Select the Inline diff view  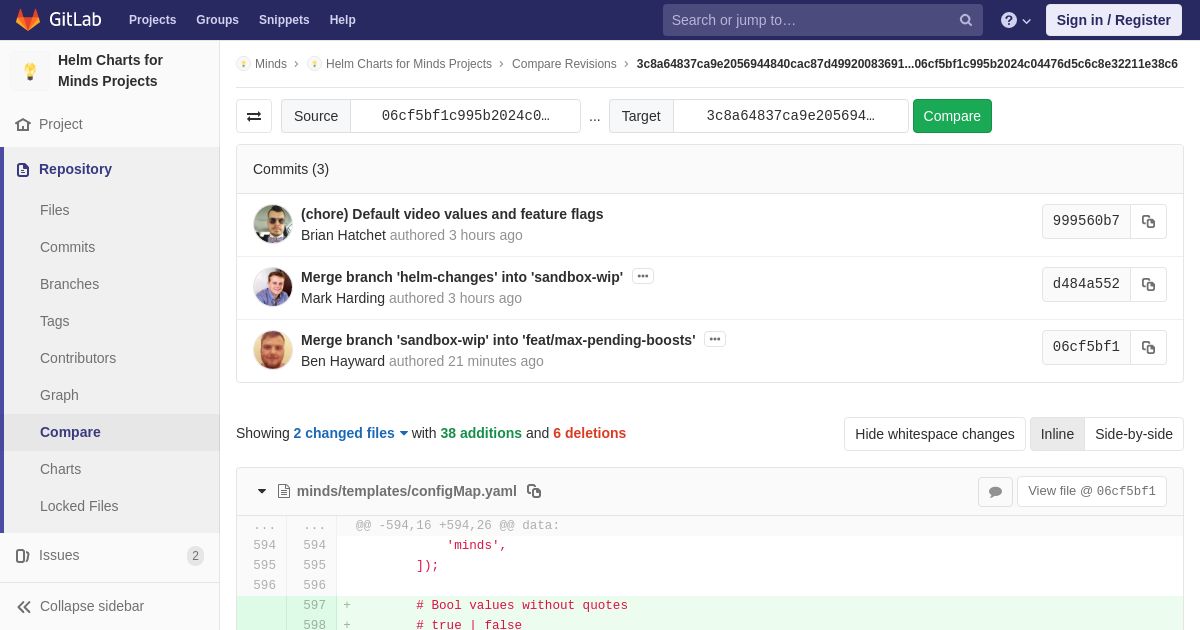click(x=1057, y=434)
